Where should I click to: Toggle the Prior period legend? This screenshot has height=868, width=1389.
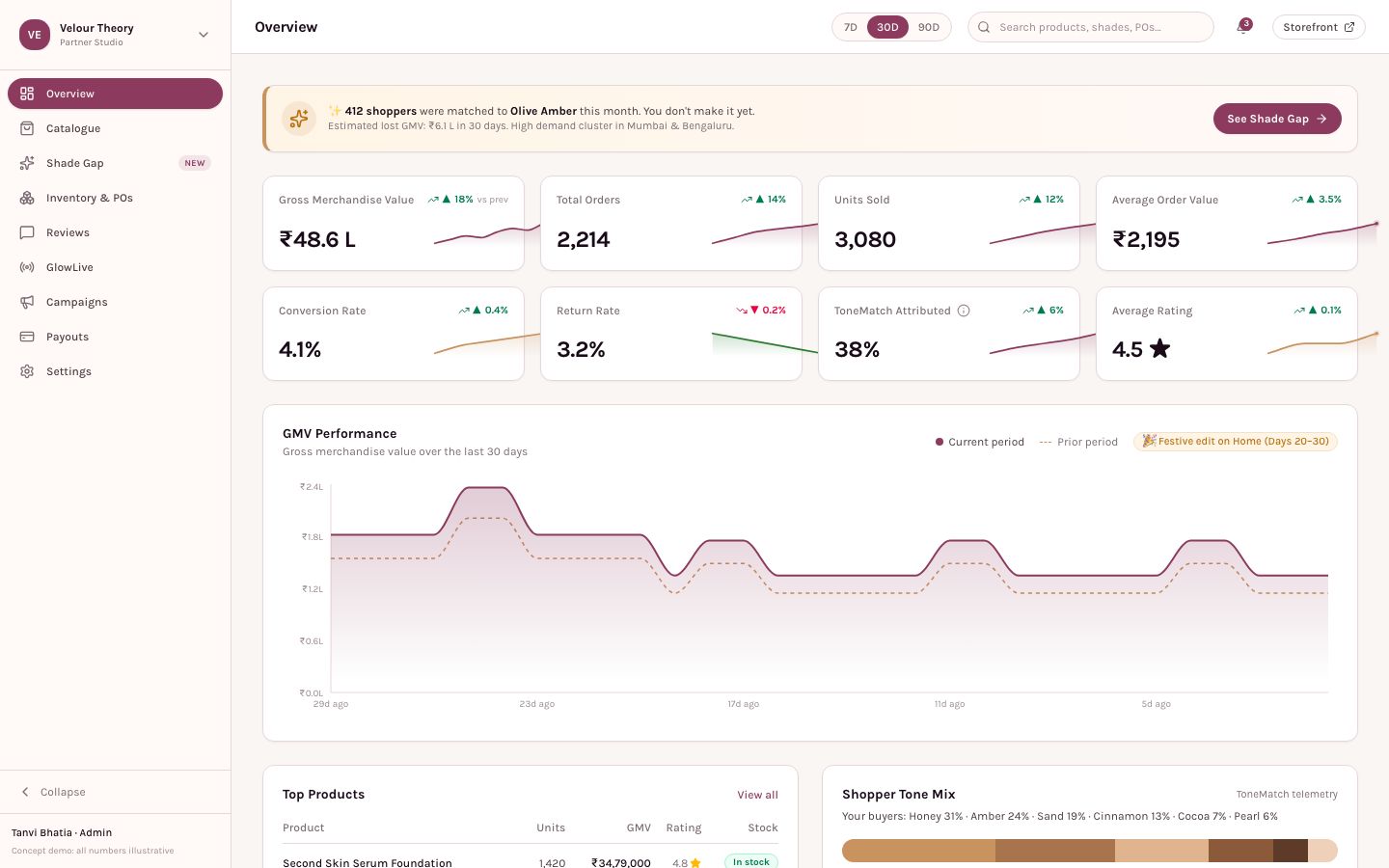tap(1078, 442)
